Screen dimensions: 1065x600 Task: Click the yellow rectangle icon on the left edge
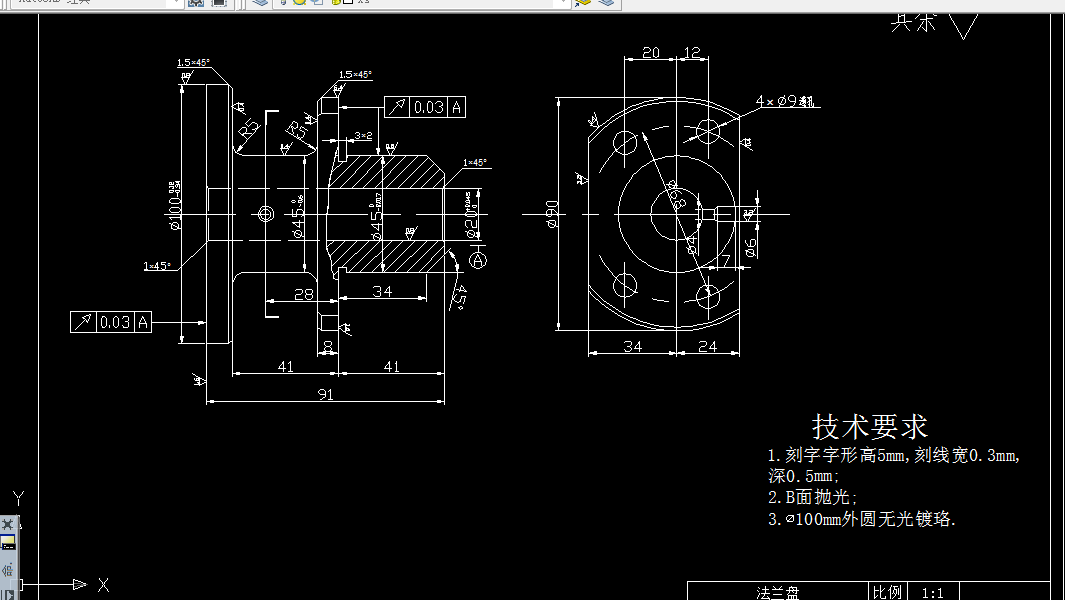(x=8, y=539)
